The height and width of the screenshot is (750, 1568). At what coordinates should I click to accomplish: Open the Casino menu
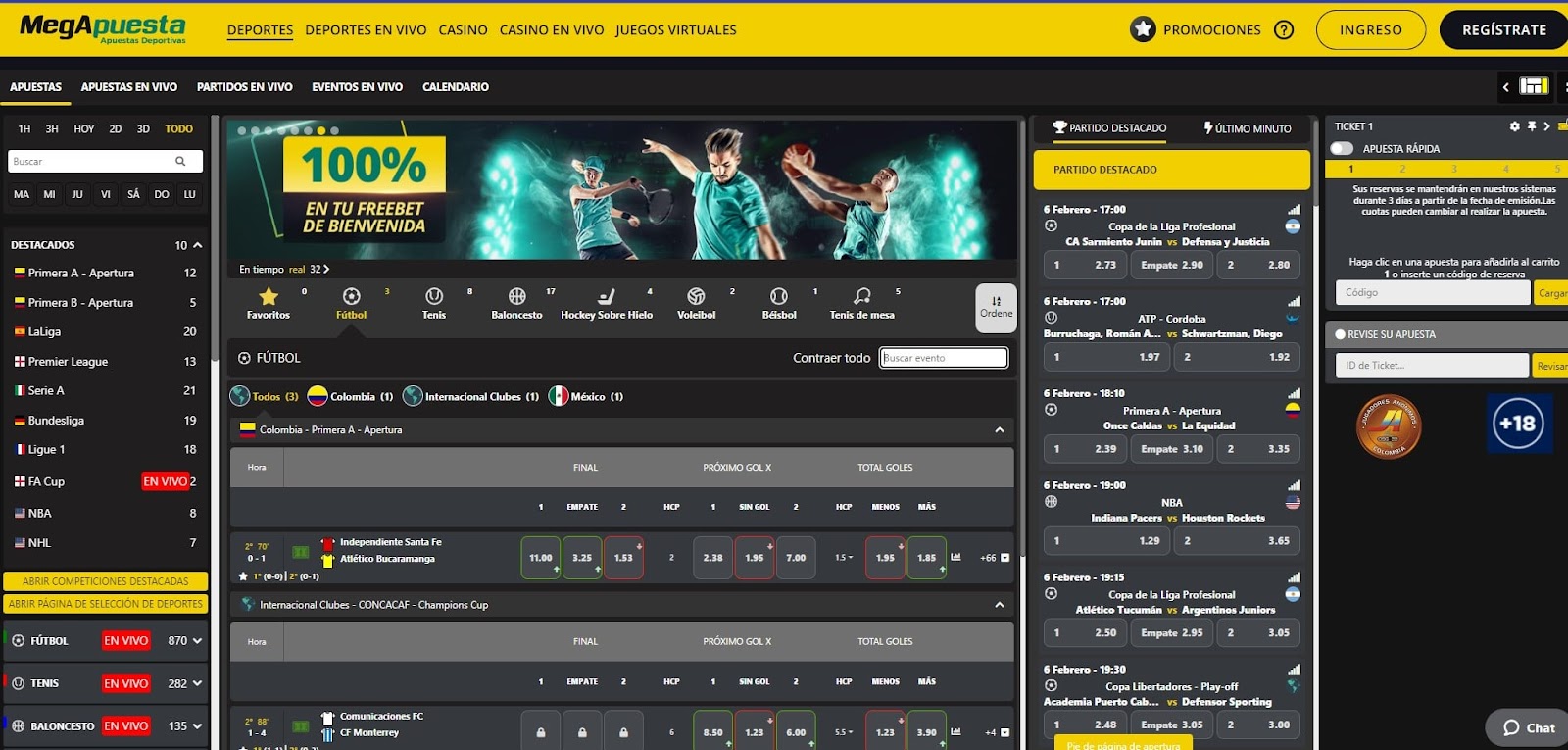click(463, 30)
